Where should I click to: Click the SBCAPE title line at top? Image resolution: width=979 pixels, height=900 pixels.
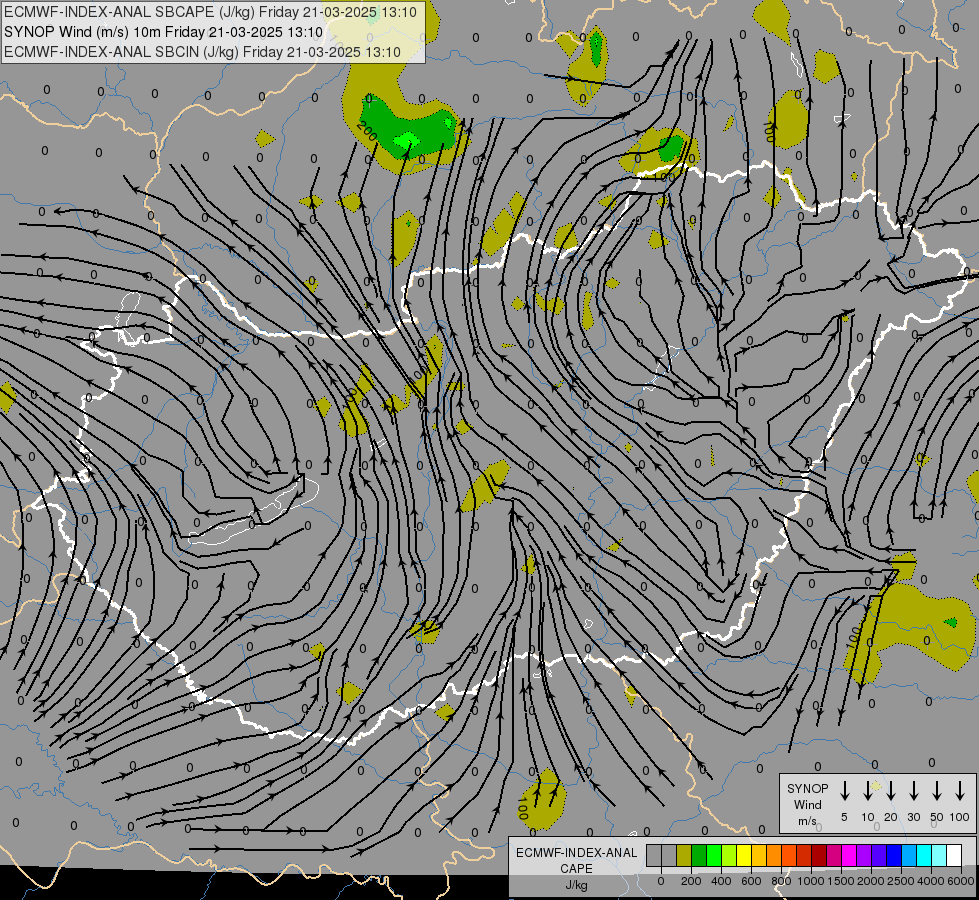point(210,12)
